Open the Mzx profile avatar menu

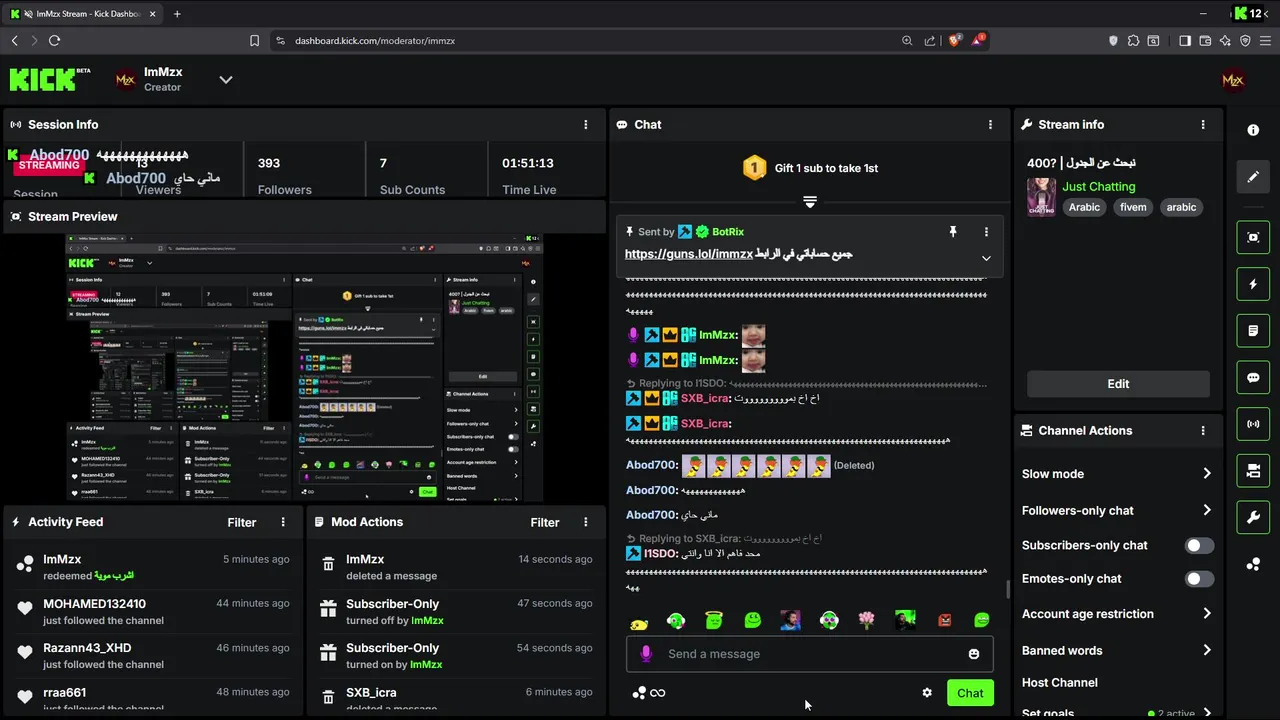coord(1233,80)
